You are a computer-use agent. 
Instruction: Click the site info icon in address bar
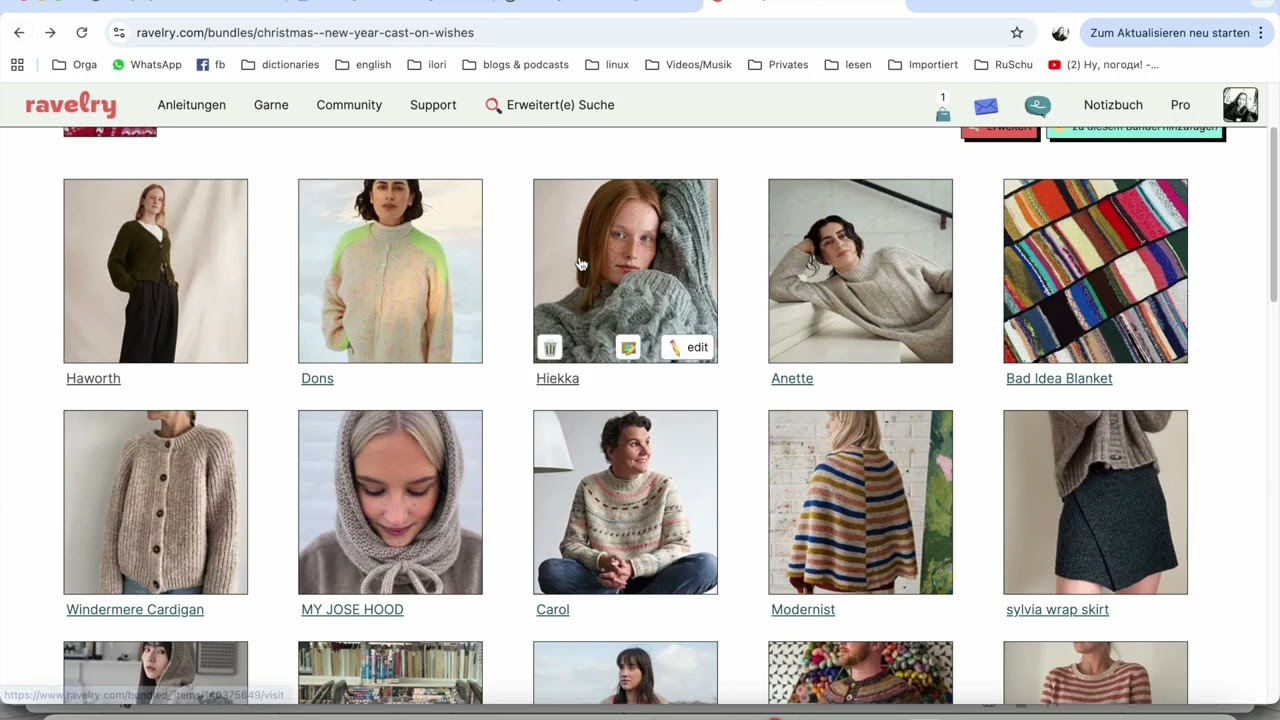coord(119,33)
